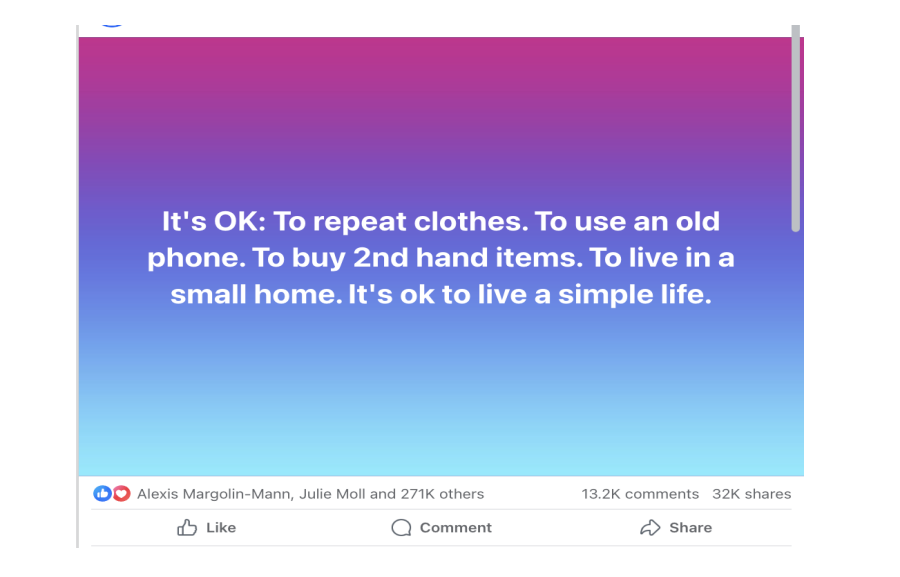Click the pink top area of post background
This screenshot has height=577, width=900.
(440, 60)
